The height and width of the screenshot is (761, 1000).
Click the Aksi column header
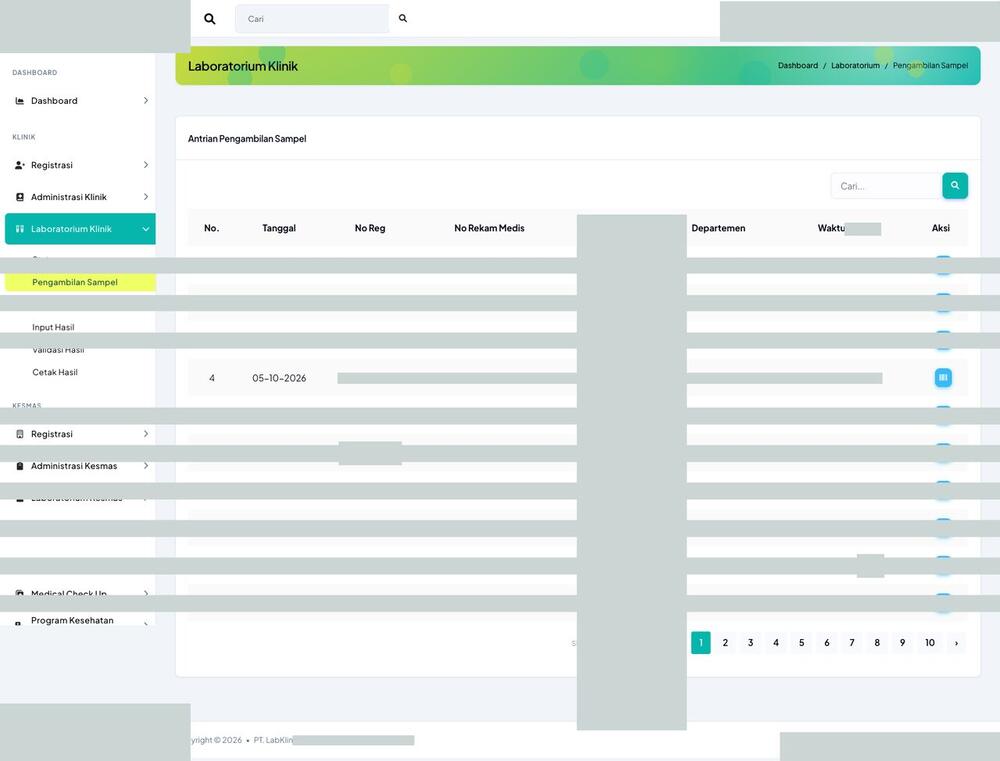[941, 228]
